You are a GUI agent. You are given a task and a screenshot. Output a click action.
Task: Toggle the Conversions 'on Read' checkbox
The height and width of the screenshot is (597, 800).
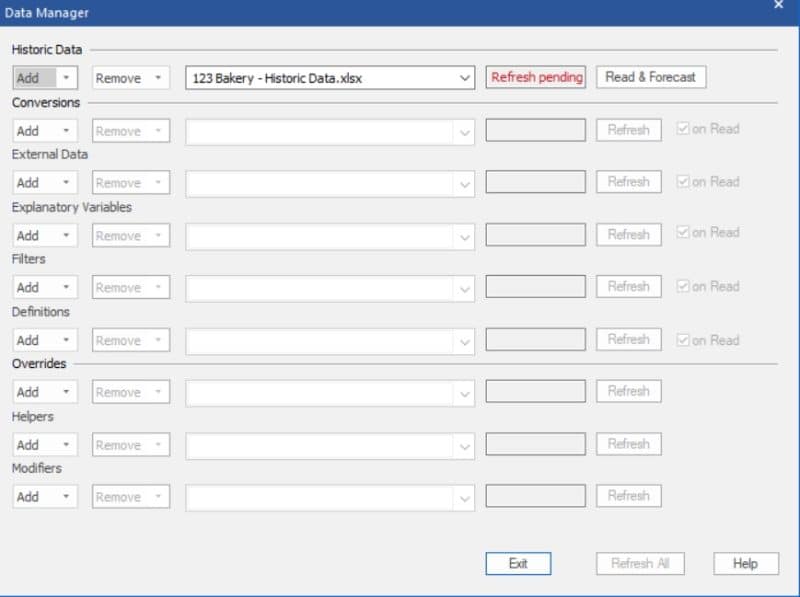tap(683, 129)
